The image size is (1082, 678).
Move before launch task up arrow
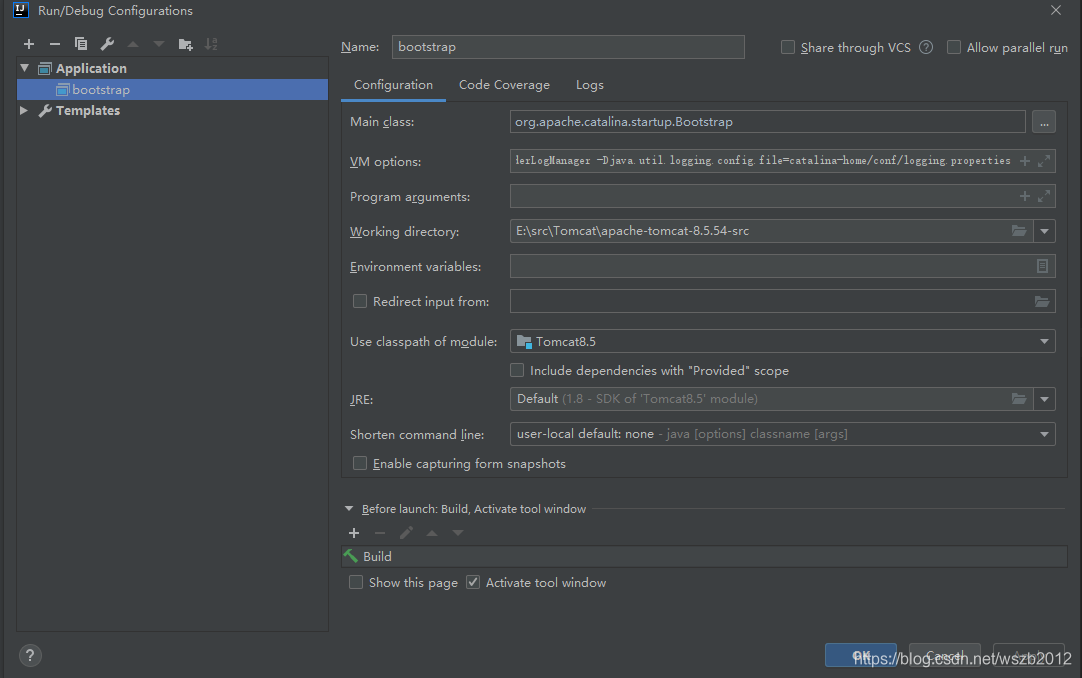[x=432, y=532]
